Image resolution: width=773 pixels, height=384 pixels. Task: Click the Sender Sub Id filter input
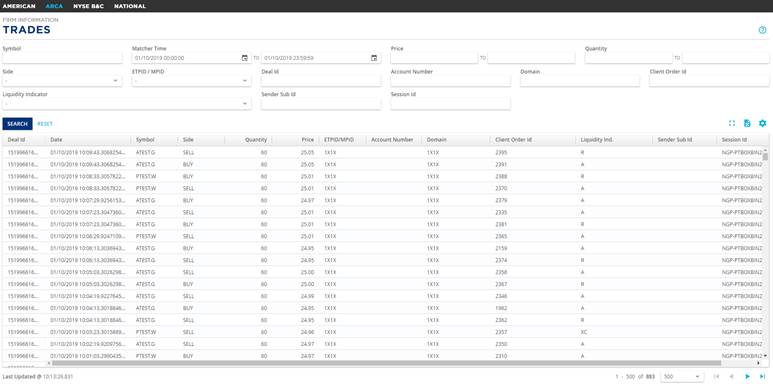(321, 104)
